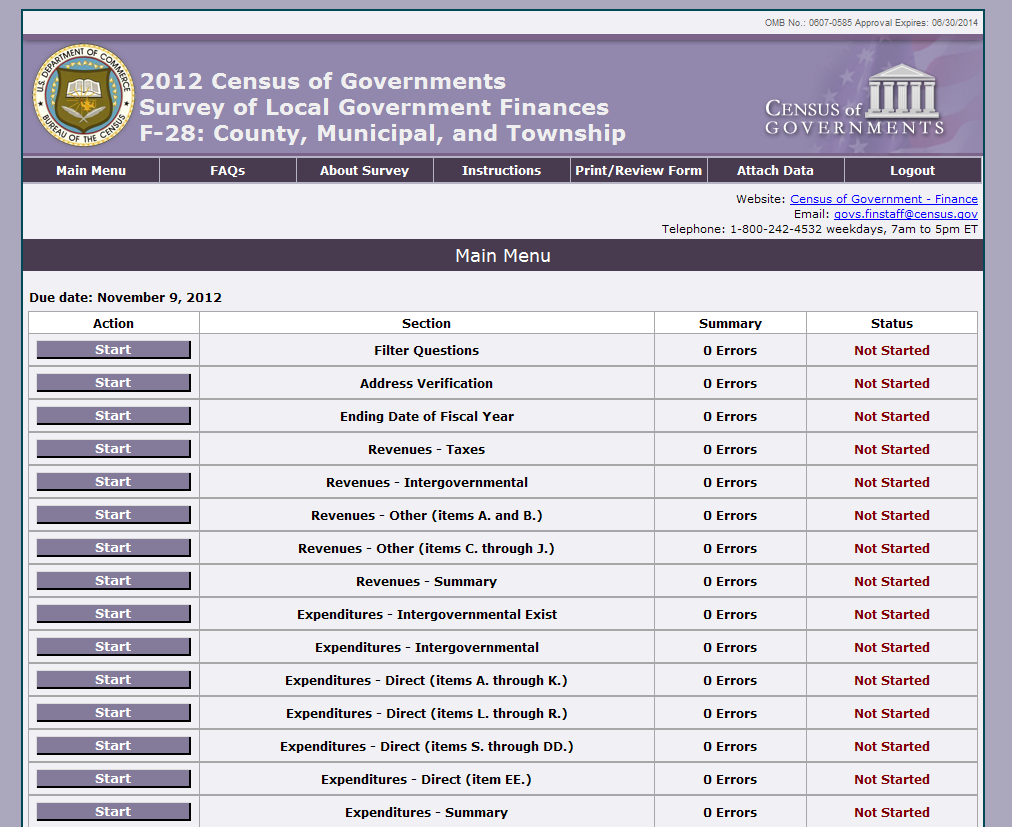Image resolution: width=1012 pixels, height=827 pixels.
Task: Click "Not Started" status for Address Verification
Action: [x=892, y=383]
